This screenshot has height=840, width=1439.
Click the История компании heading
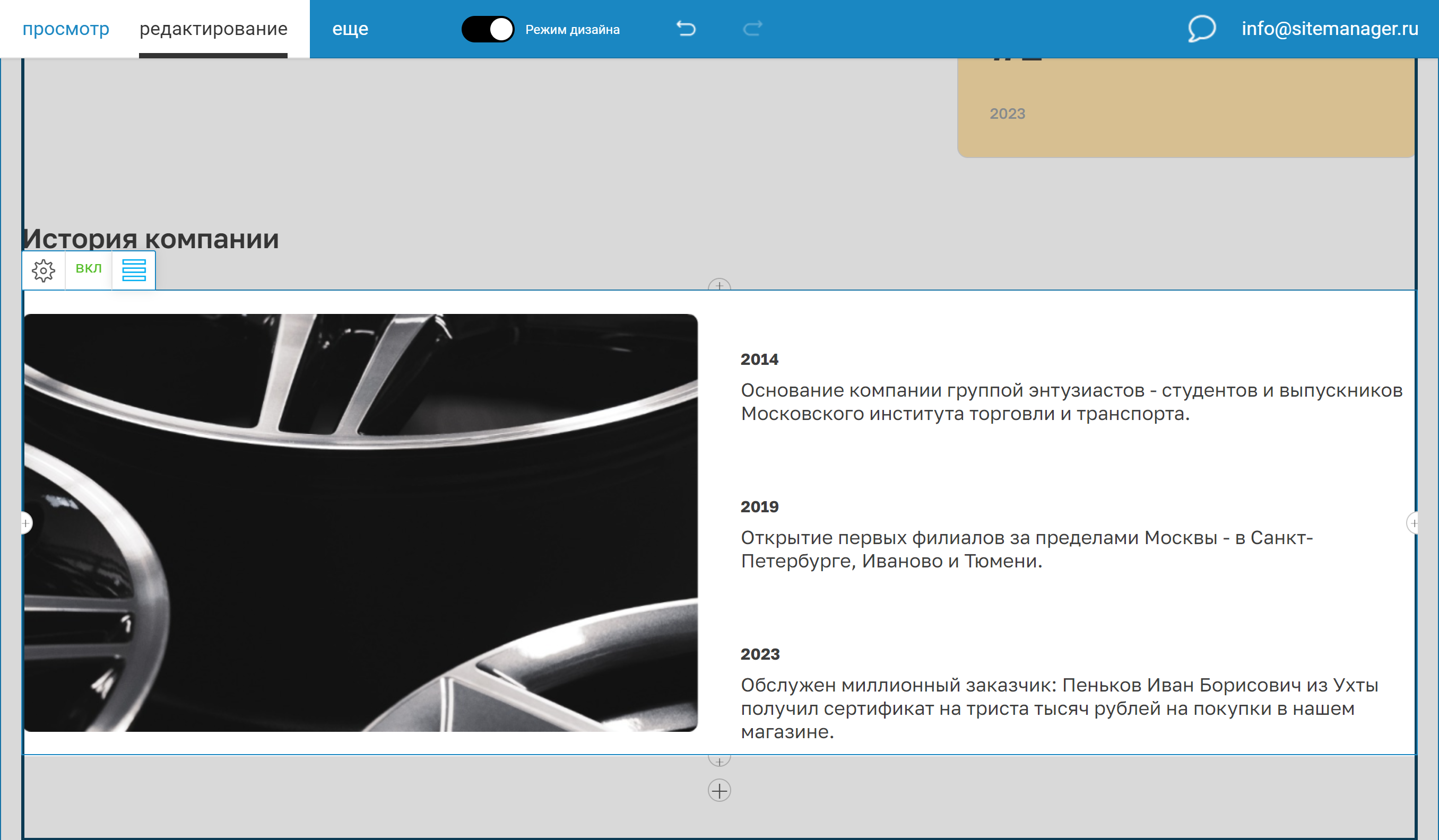coord(151,239)
